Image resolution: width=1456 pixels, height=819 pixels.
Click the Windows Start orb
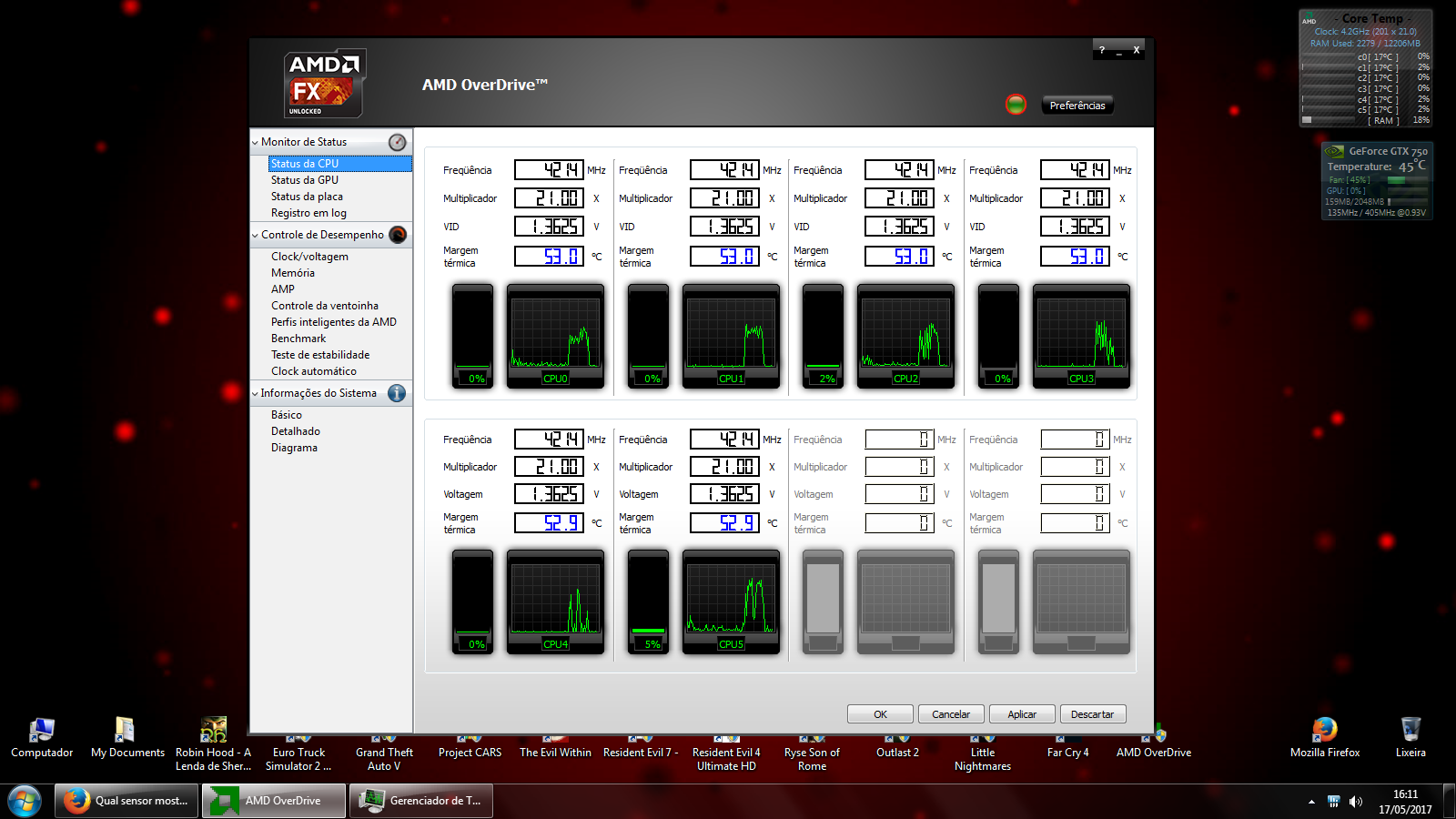point(25,802)
